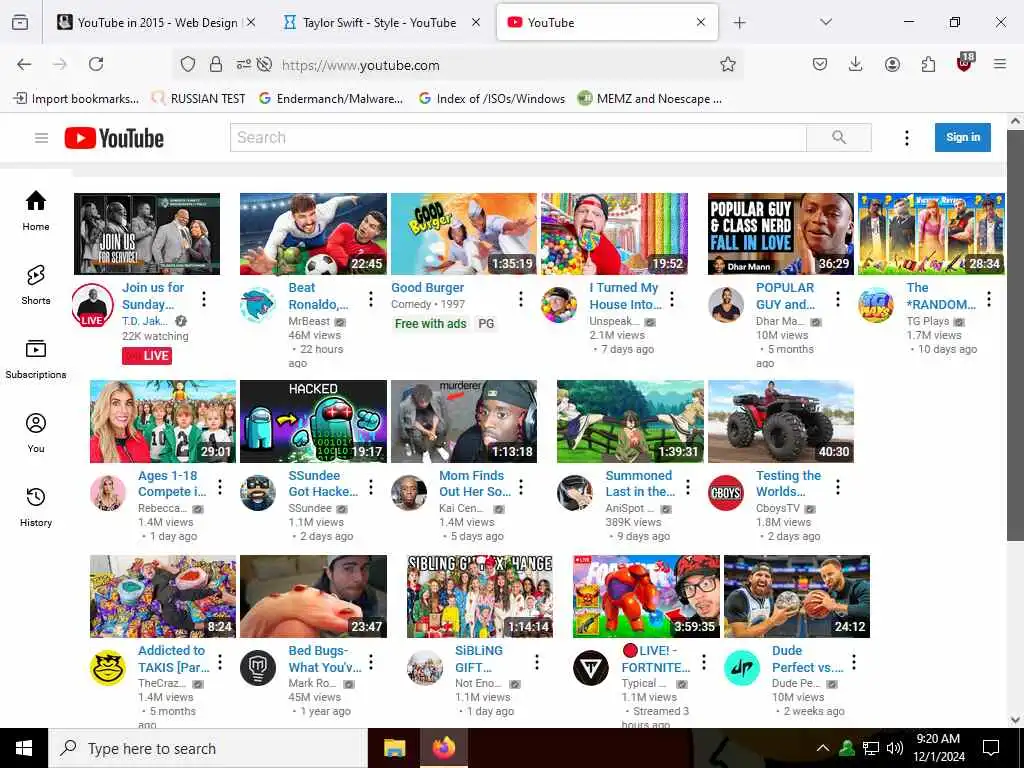Open options for SSundee Got Hacked video
The width and height of the screenshot is (1024, 768).
pos(371,487)
